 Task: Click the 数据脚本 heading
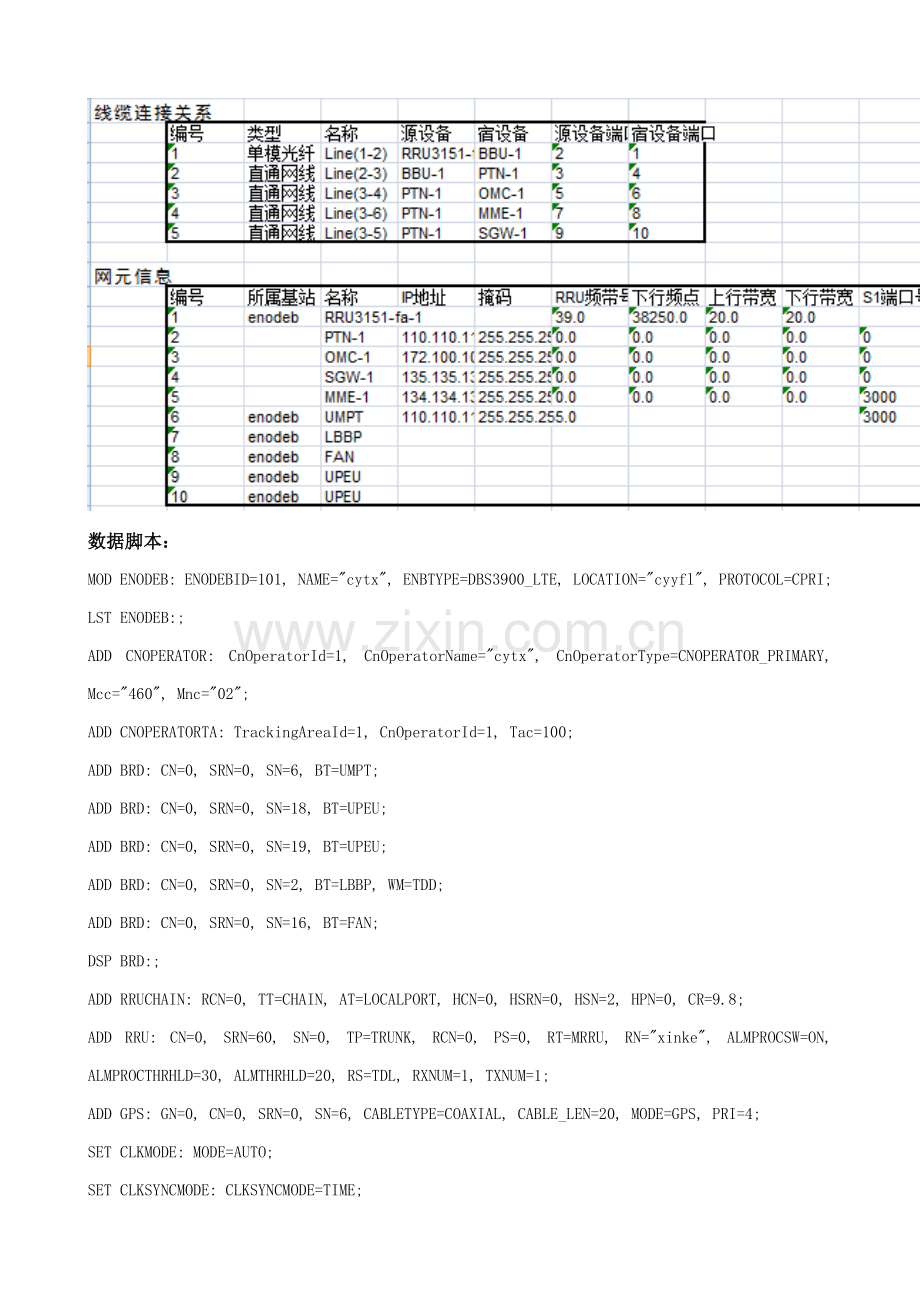point(130,542)
